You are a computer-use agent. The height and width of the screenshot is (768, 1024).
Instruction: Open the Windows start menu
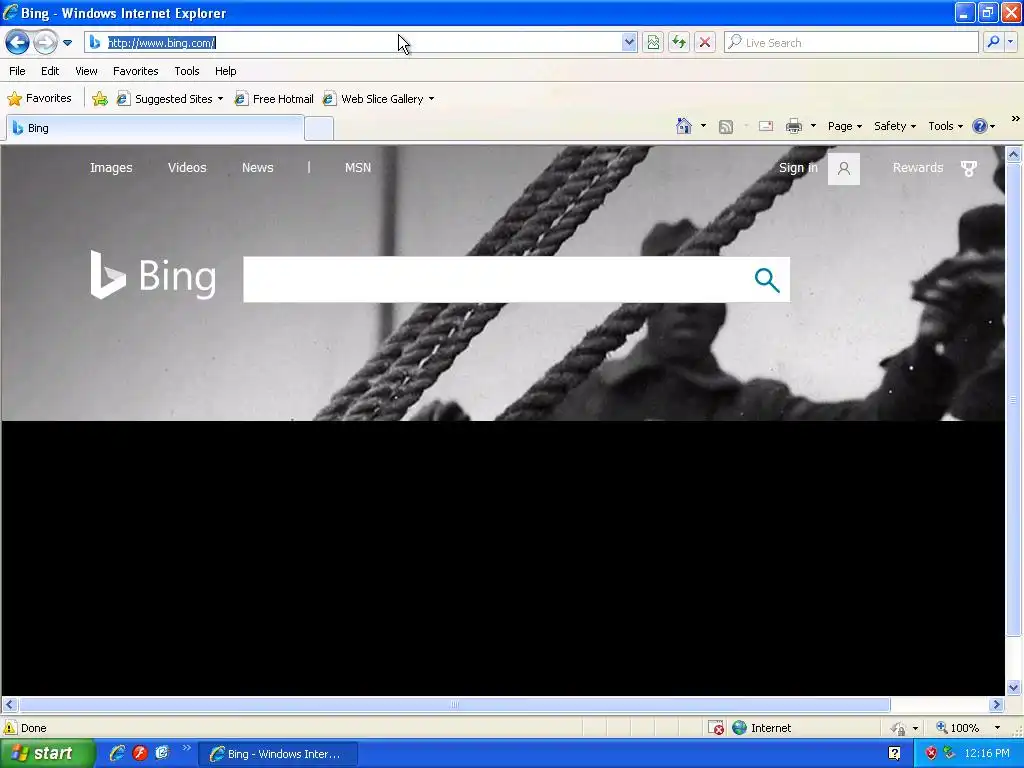[x=47, y=754]
